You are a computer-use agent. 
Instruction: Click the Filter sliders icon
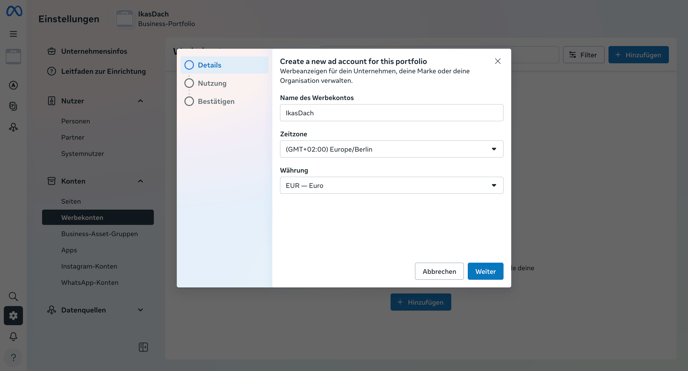[x=573, y=55]
